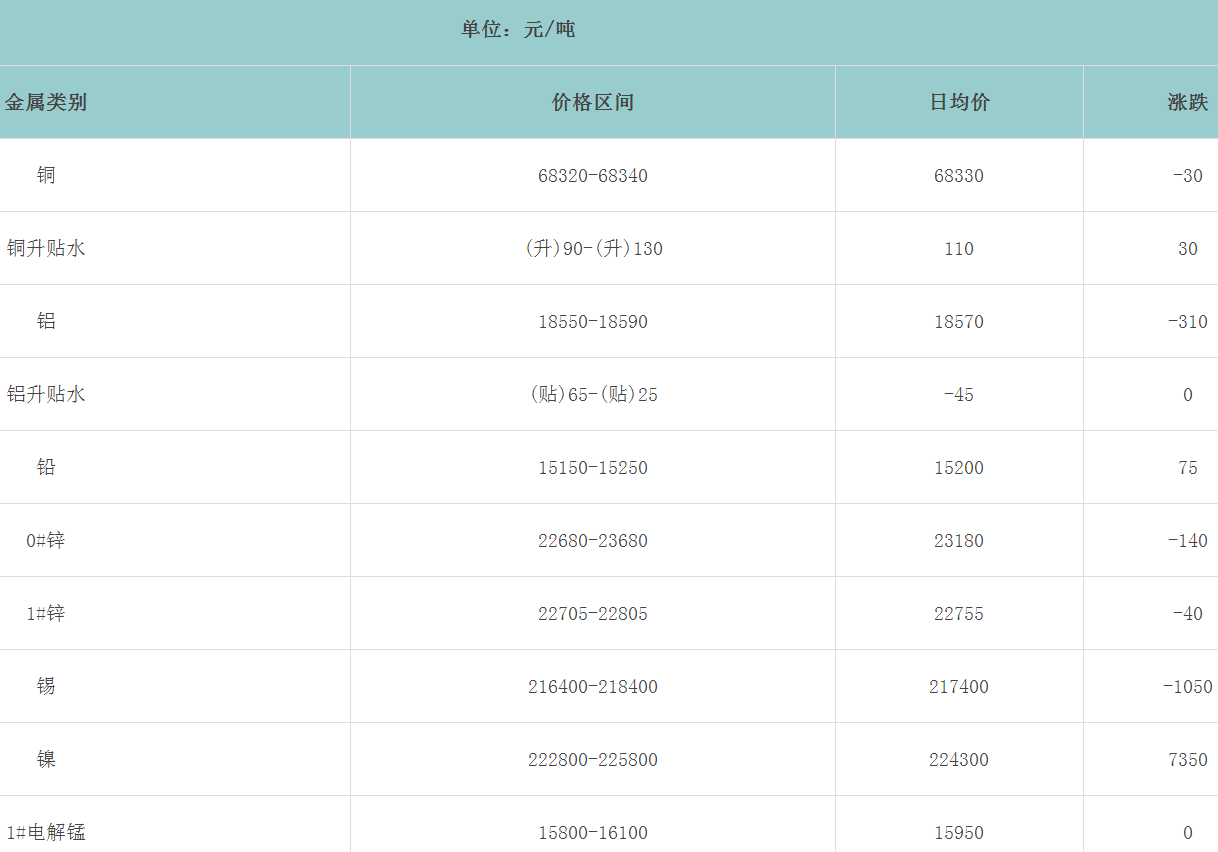The height and width of the screenshot is (852, 1218).
Task: Select the 铝 metal name cell
Action: (x=46, y=321)
